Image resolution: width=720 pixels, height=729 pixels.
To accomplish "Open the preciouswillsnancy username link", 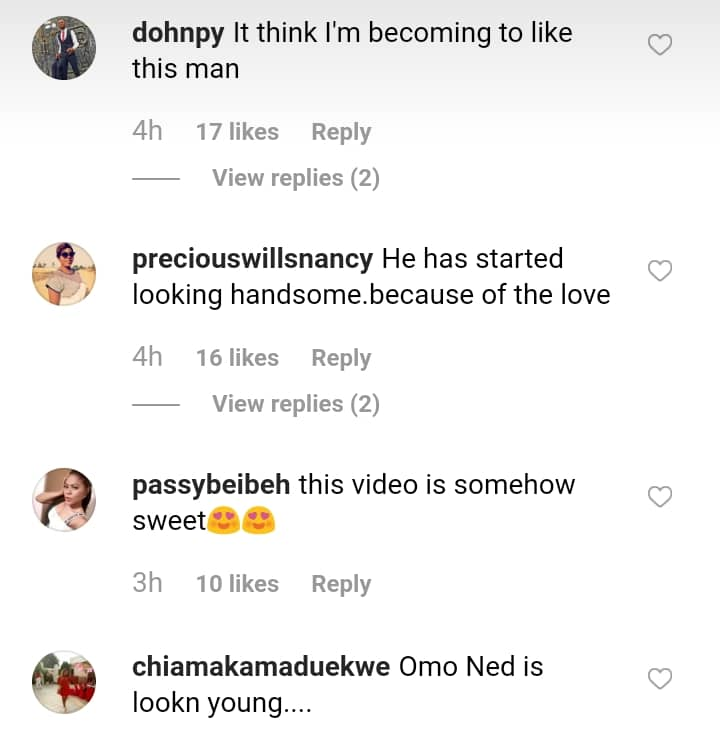I will click(252, 259).
